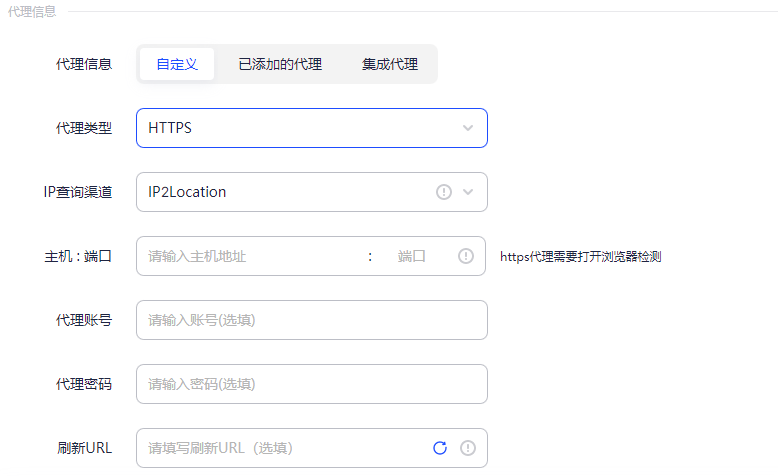Click the chevron arrow in the 代理类型 selector
The image size is (778, 476).
pyautogui.click(x=468, y=128)
